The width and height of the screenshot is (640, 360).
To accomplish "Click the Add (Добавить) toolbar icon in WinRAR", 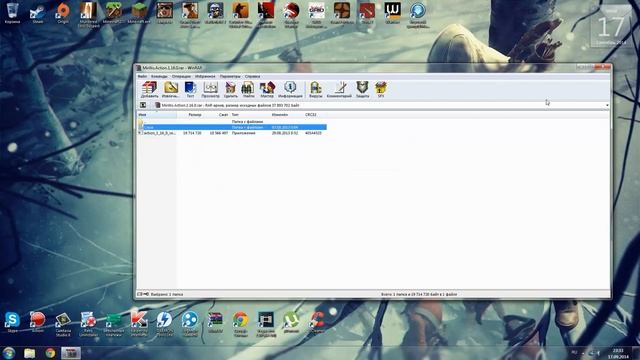I will [149, 89].
